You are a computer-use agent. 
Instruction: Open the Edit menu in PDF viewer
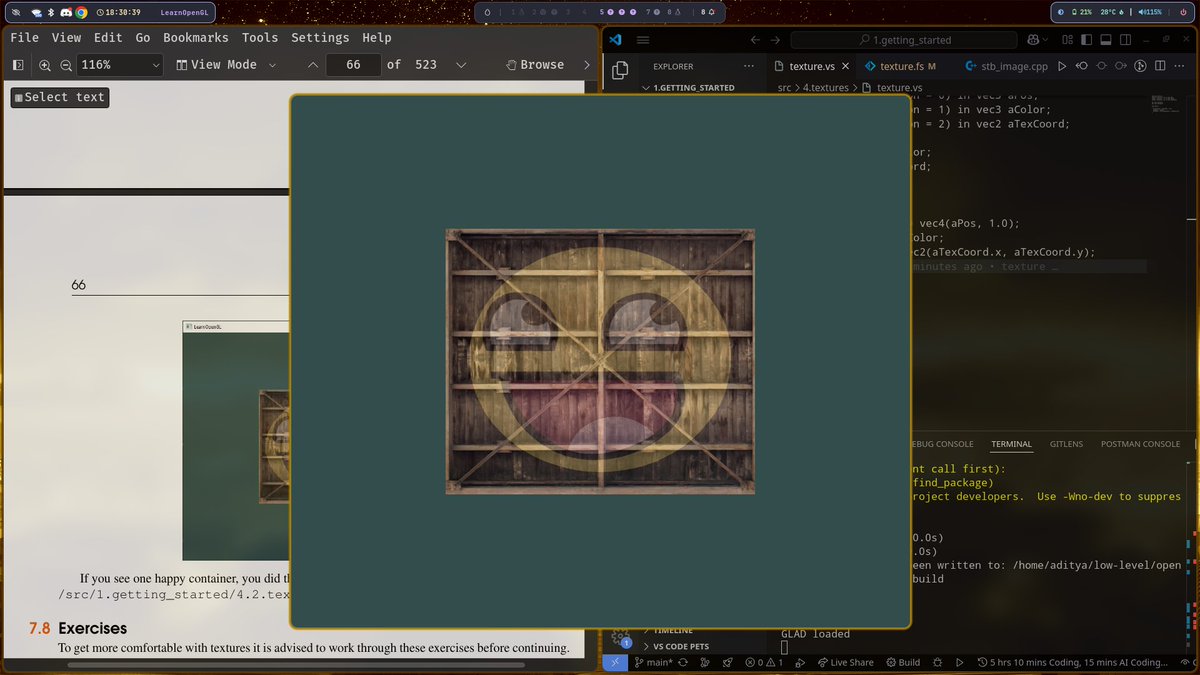108,37
